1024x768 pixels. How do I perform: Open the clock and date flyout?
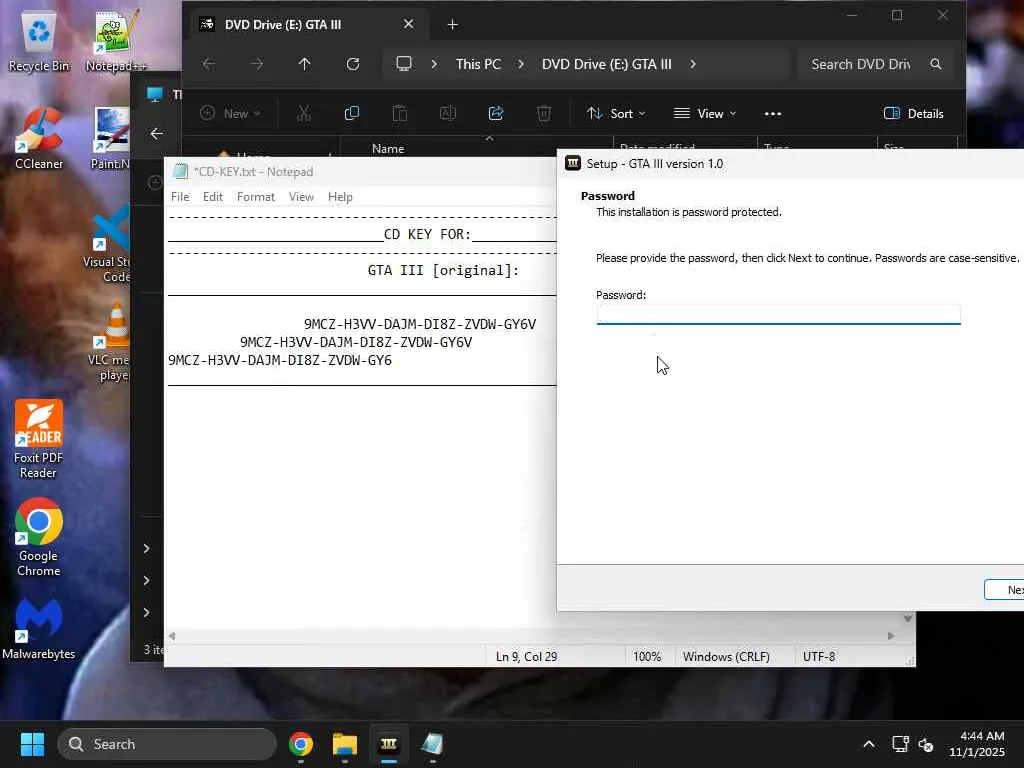pos(977,744)
